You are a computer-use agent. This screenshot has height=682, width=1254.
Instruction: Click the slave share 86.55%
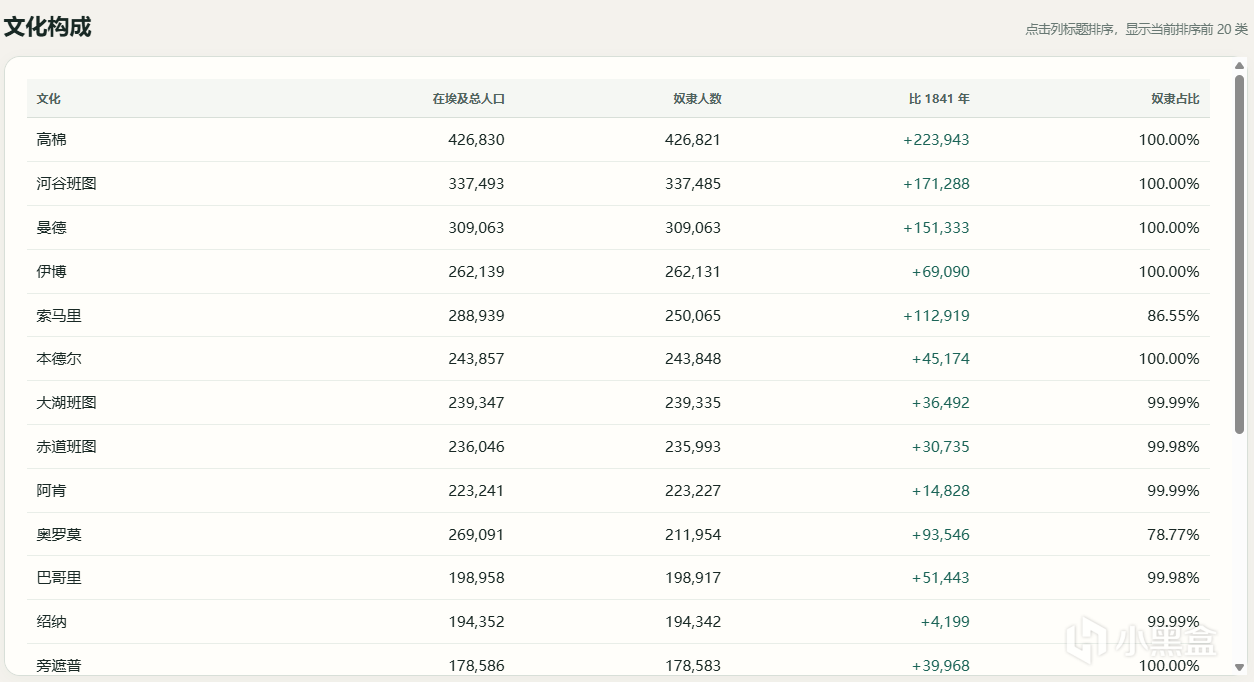[1173, 316]
